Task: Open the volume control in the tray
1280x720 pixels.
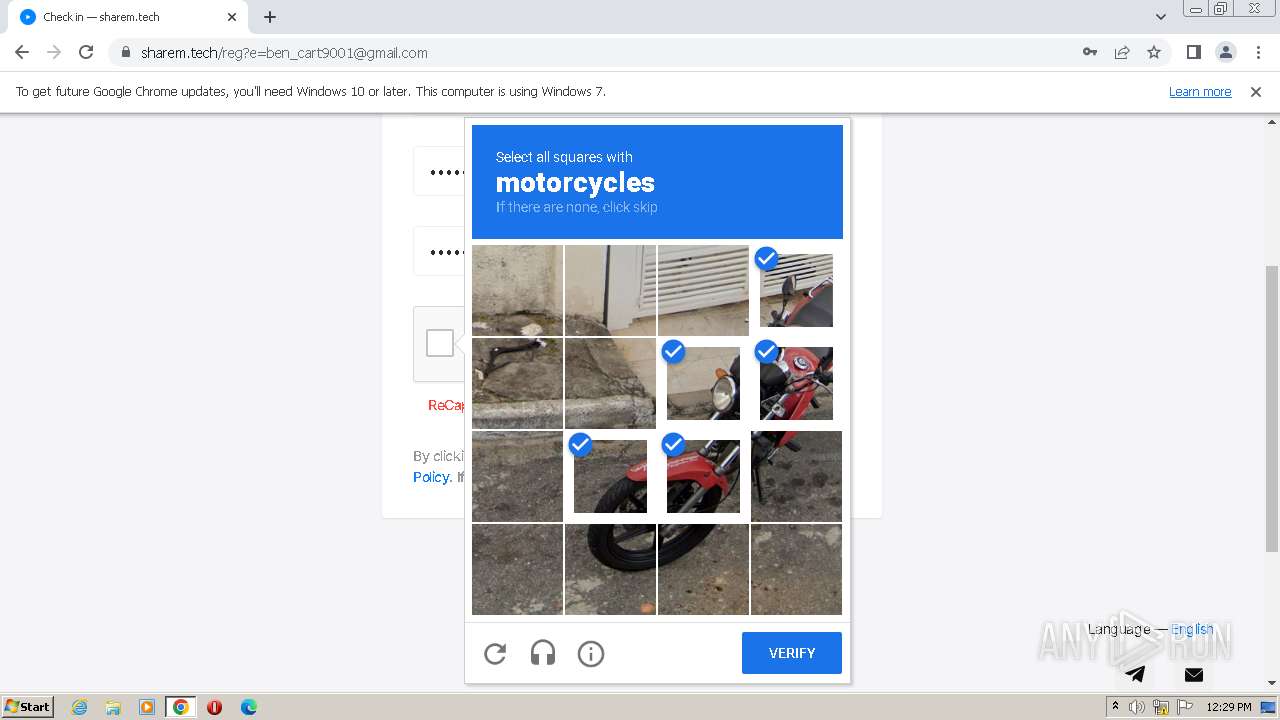Action: (x=1137, y=707)
